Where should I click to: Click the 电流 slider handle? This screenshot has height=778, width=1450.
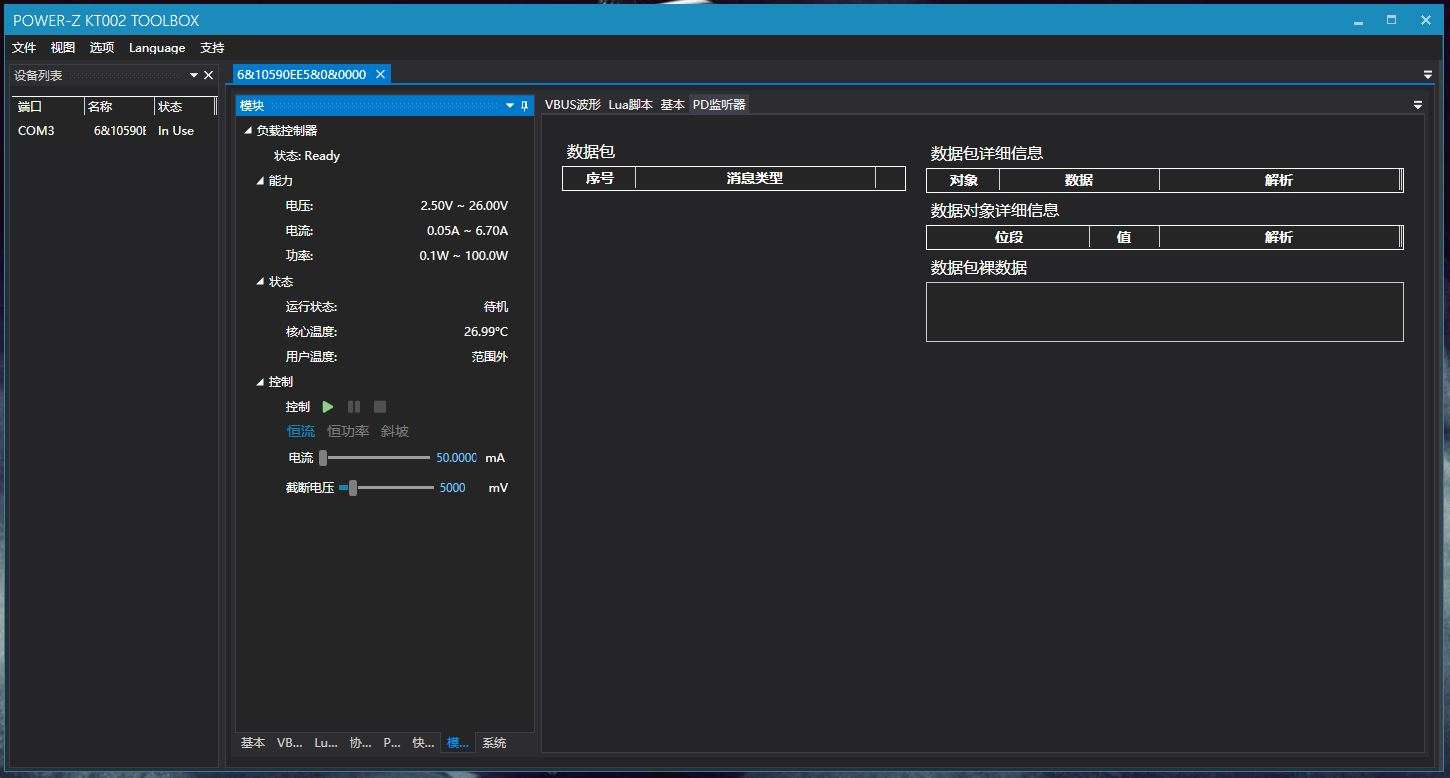pyautogui.click(x=323, y=458)
